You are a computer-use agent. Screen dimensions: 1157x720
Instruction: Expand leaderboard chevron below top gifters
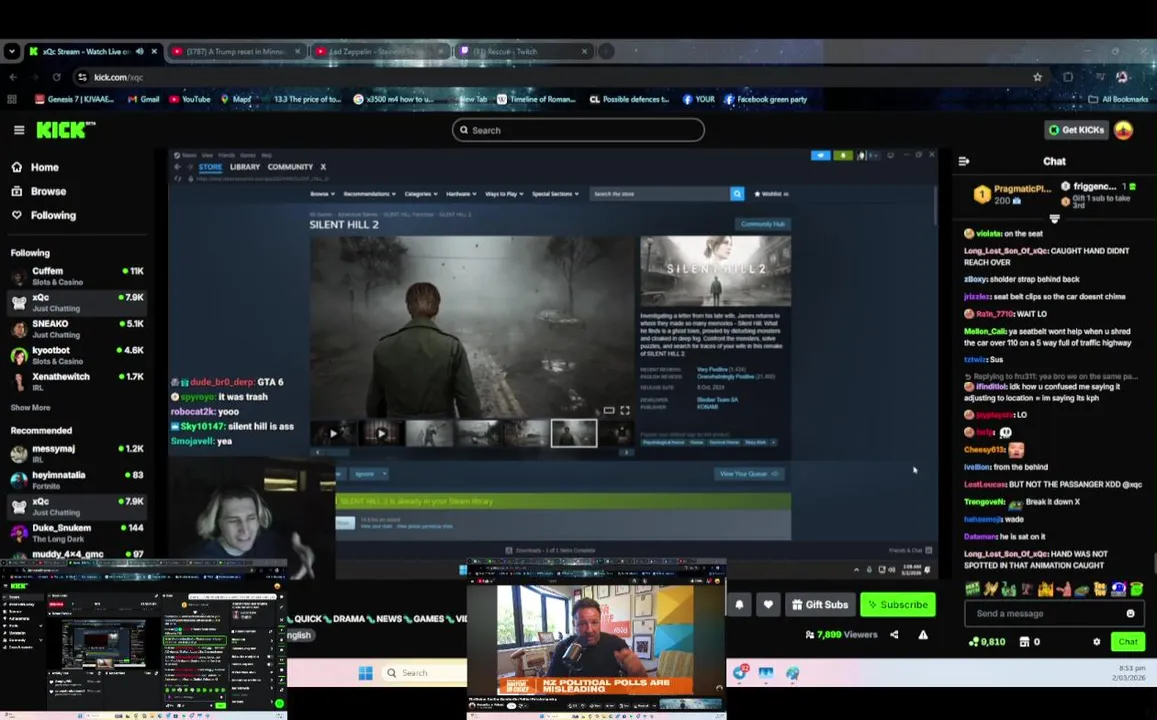point(1054,218)
